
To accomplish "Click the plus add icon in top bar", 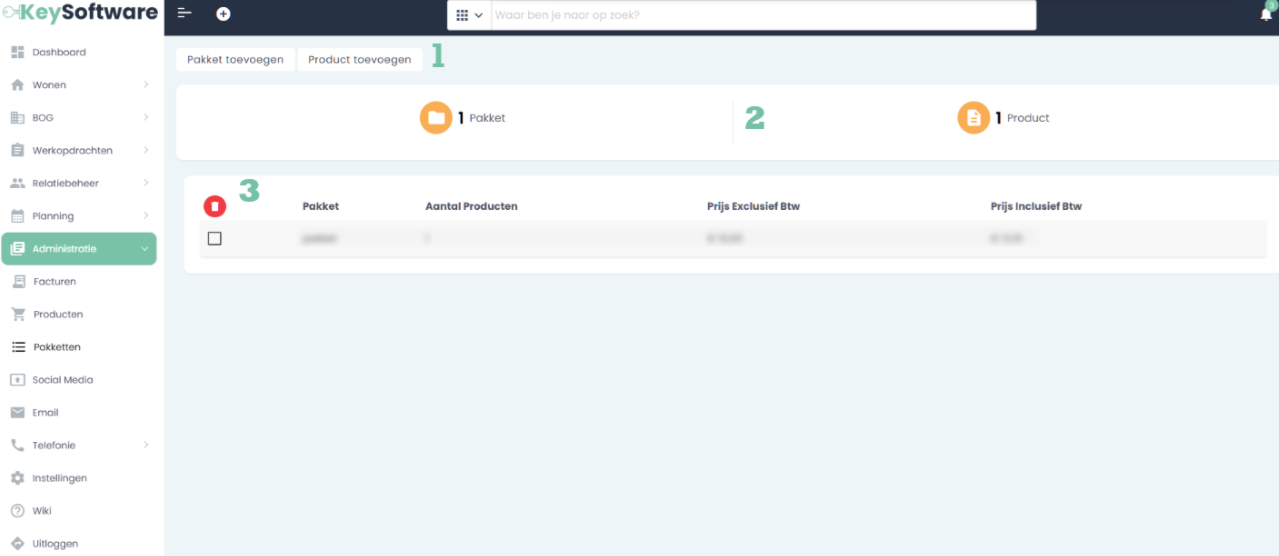I will coord(223,14).
